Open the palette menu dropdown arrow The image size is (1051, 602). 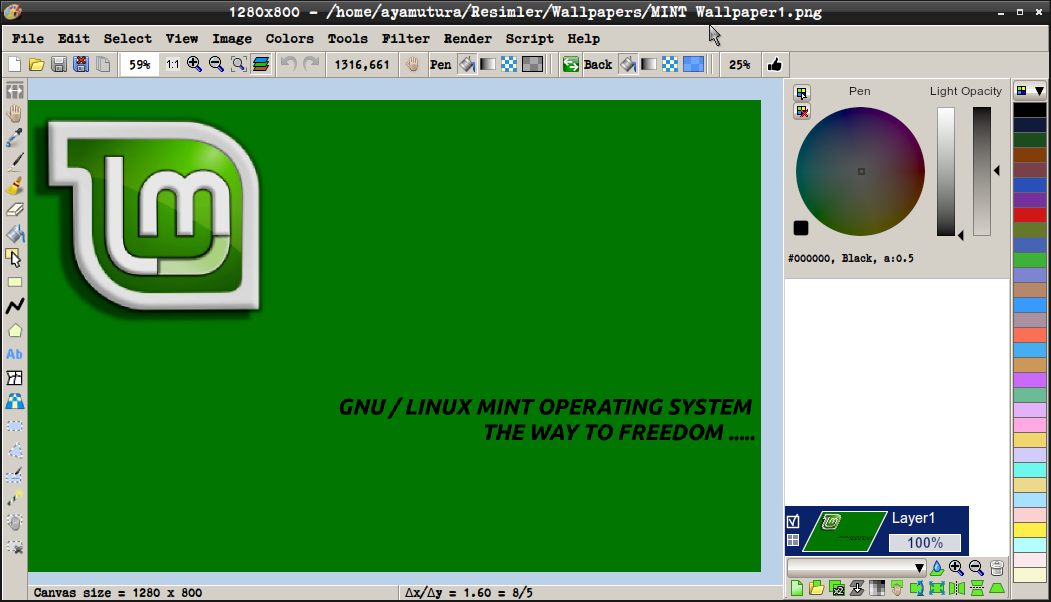[x=1039, y=91]
